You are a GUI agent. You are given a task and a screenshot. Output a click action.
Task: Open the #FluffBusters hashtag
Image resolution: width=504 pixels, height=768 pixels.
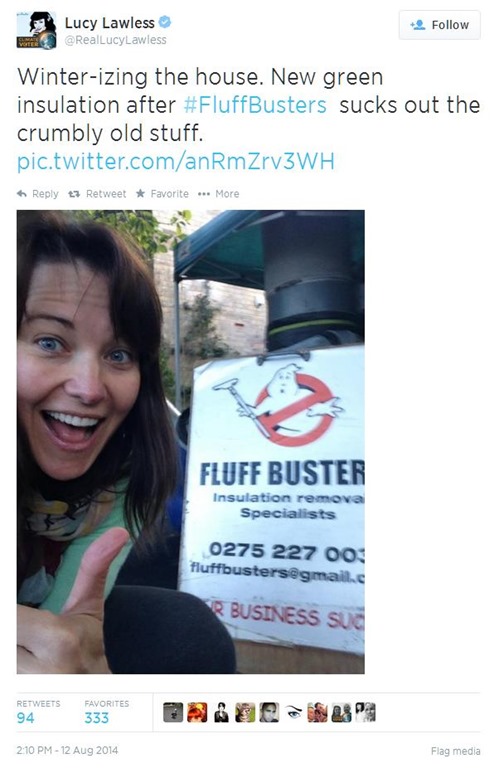point(255,105)
